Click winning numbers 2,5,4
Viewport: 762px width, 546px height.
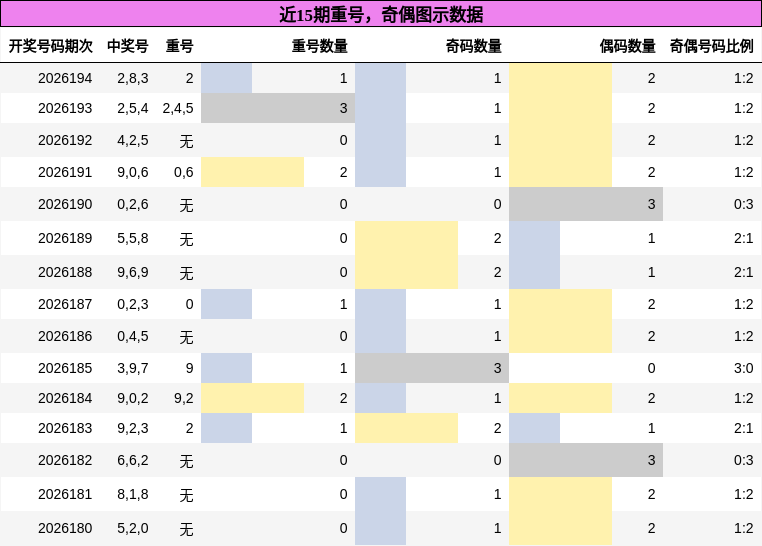pos(133,108)
